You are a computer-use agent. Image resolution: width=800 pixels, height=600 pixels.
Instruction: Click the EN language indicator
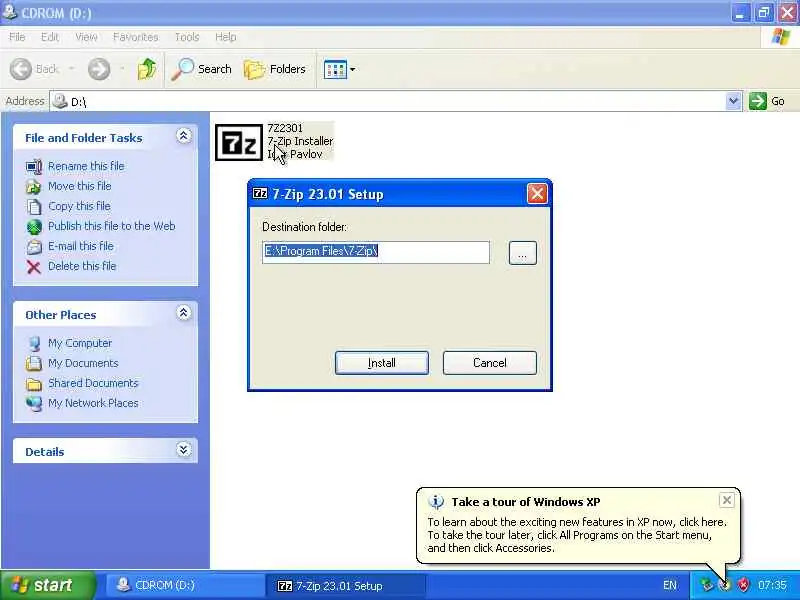tap(670, 585)
